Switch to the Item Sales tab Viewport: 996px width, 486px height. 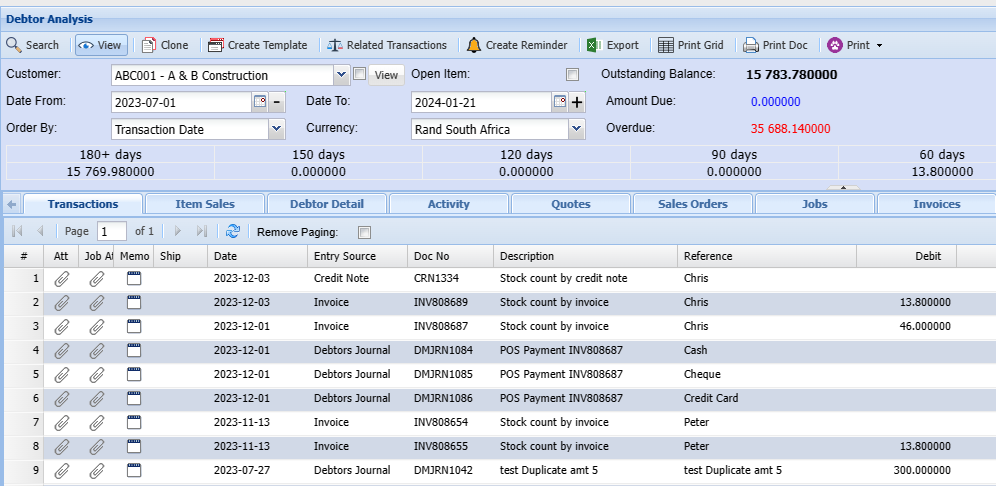[x=205, y=204]
